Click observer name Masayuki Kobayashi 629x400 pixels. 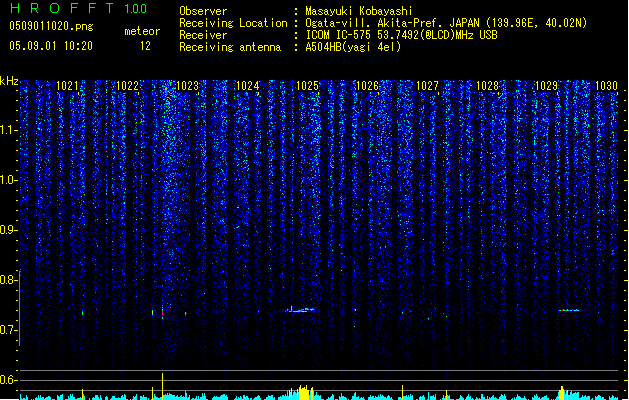click(x=359, y=11)
